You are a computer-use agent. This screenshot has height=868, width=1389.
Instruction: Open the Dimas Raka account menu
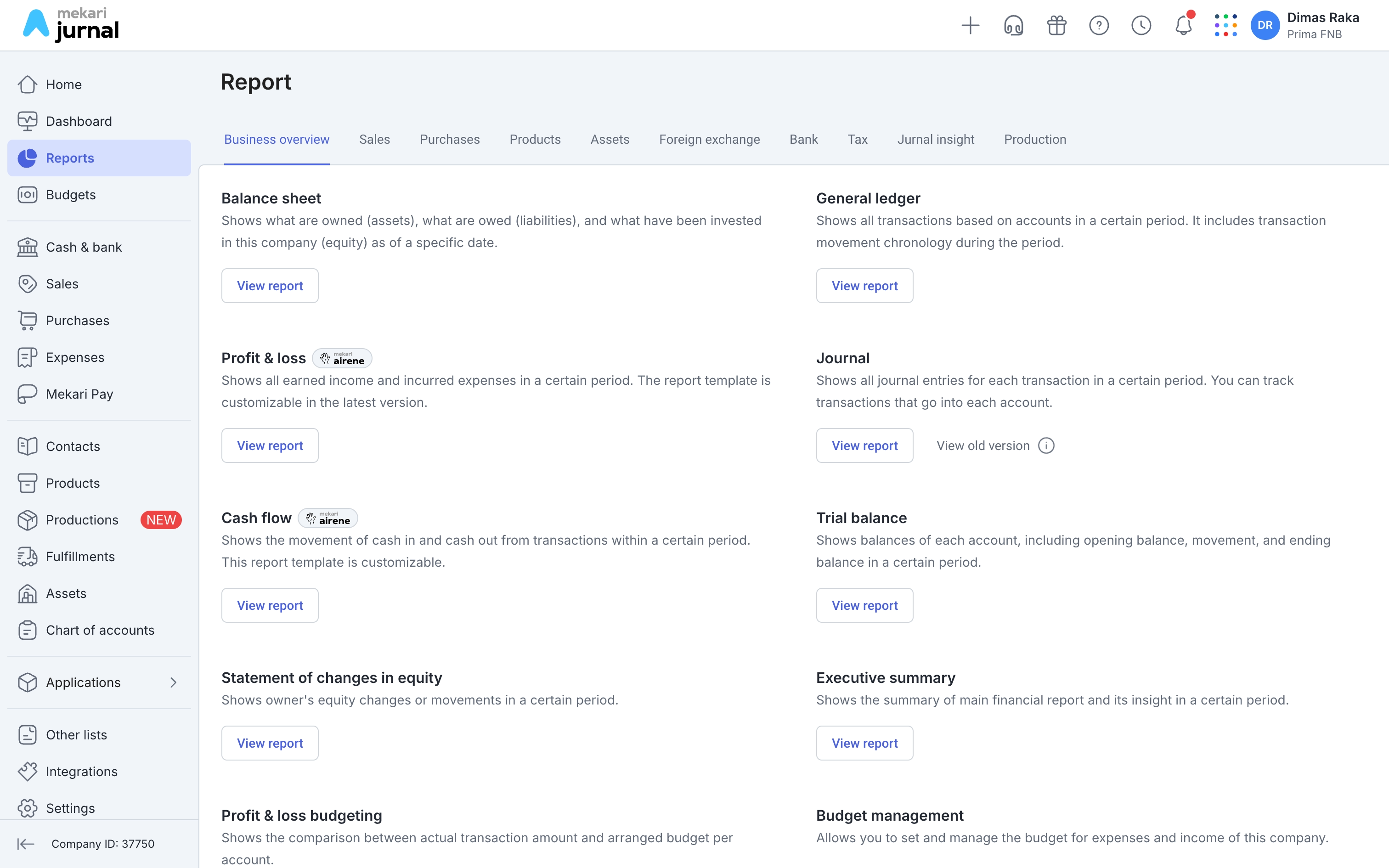[x=1306, y=25]
